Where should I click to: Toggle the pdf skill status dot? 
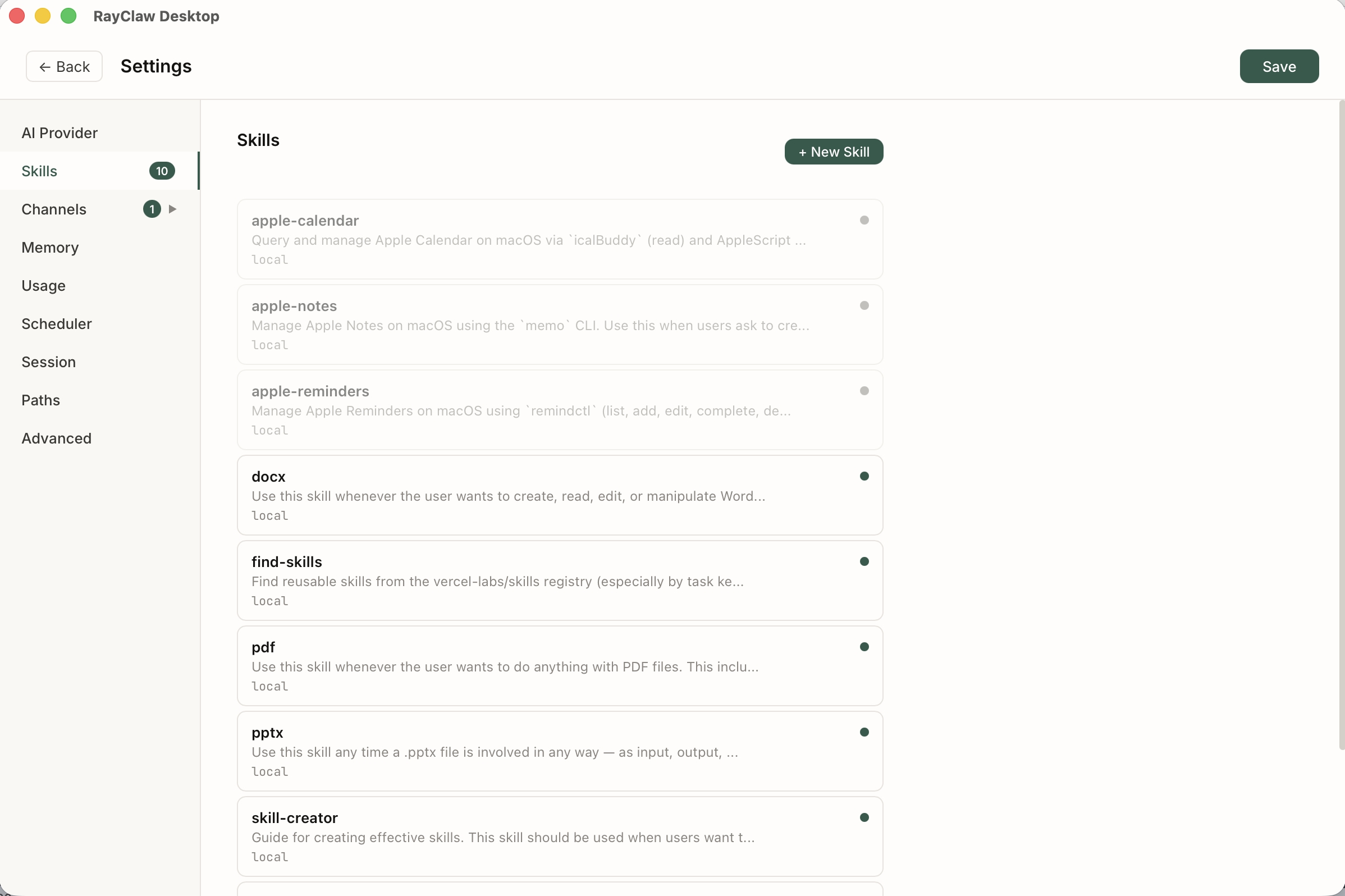864,647
